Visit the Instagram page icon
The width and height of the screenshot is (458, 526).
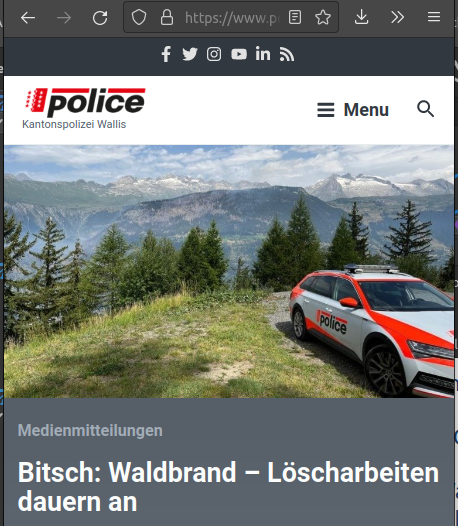[x=214, y=54]
